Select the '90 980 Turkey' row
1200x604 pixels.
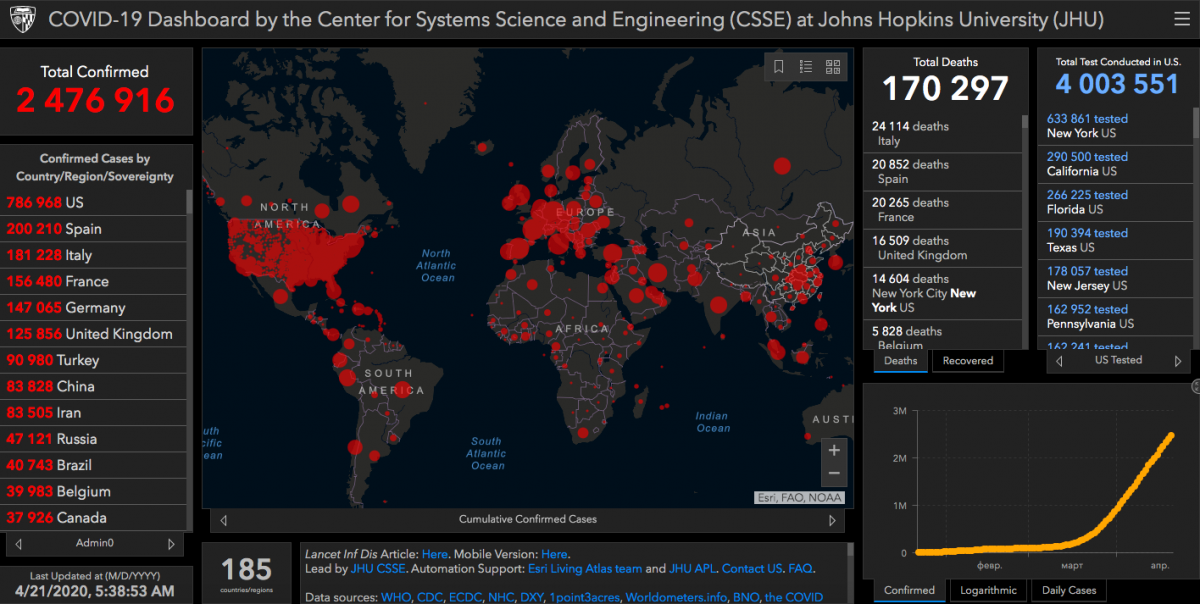point(95,360)
